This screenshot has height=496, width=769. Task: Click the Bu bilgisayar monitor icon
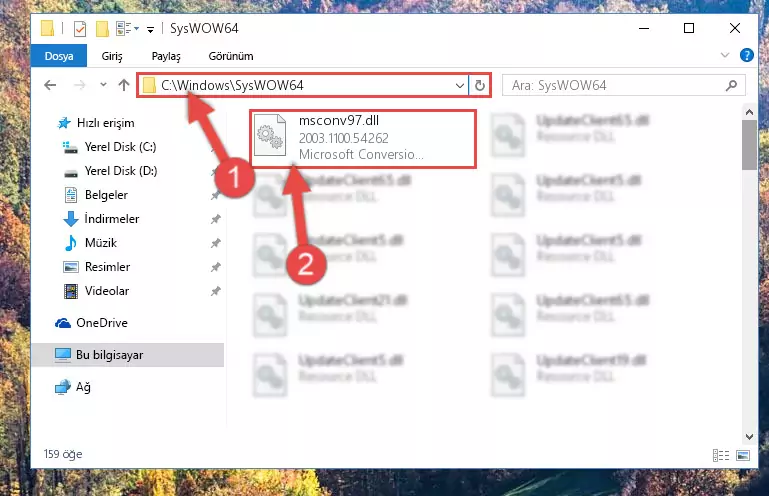(x=62, y=355)
